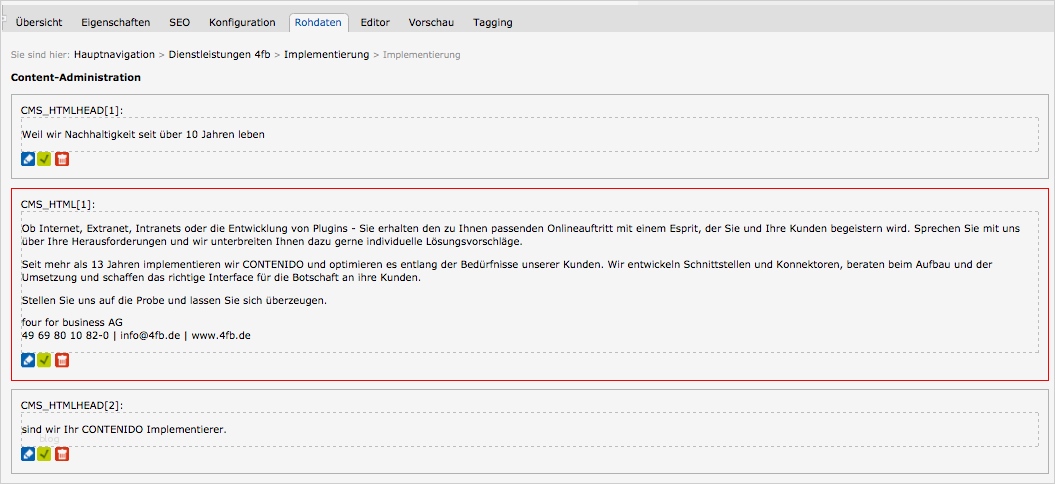Click the green save checkmark under CMS_HTMLHEAD[1]

click(44, 159)
